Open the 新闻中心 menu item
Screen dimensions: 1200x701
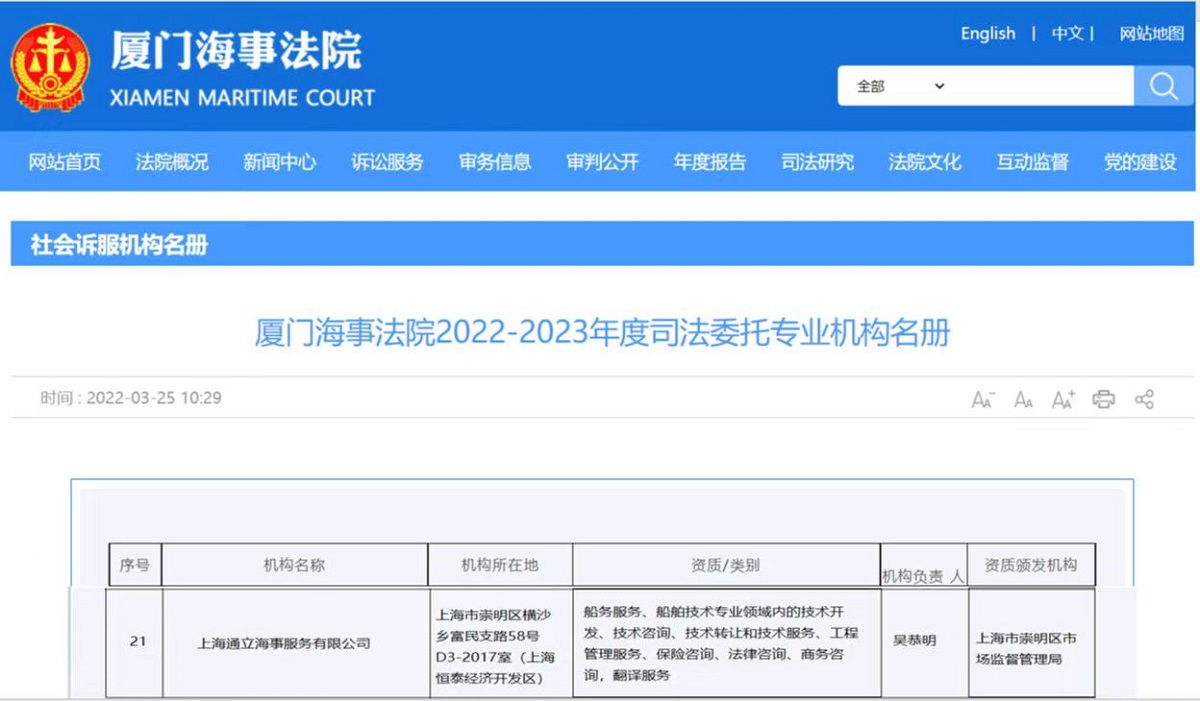click(x=280, y=162)
